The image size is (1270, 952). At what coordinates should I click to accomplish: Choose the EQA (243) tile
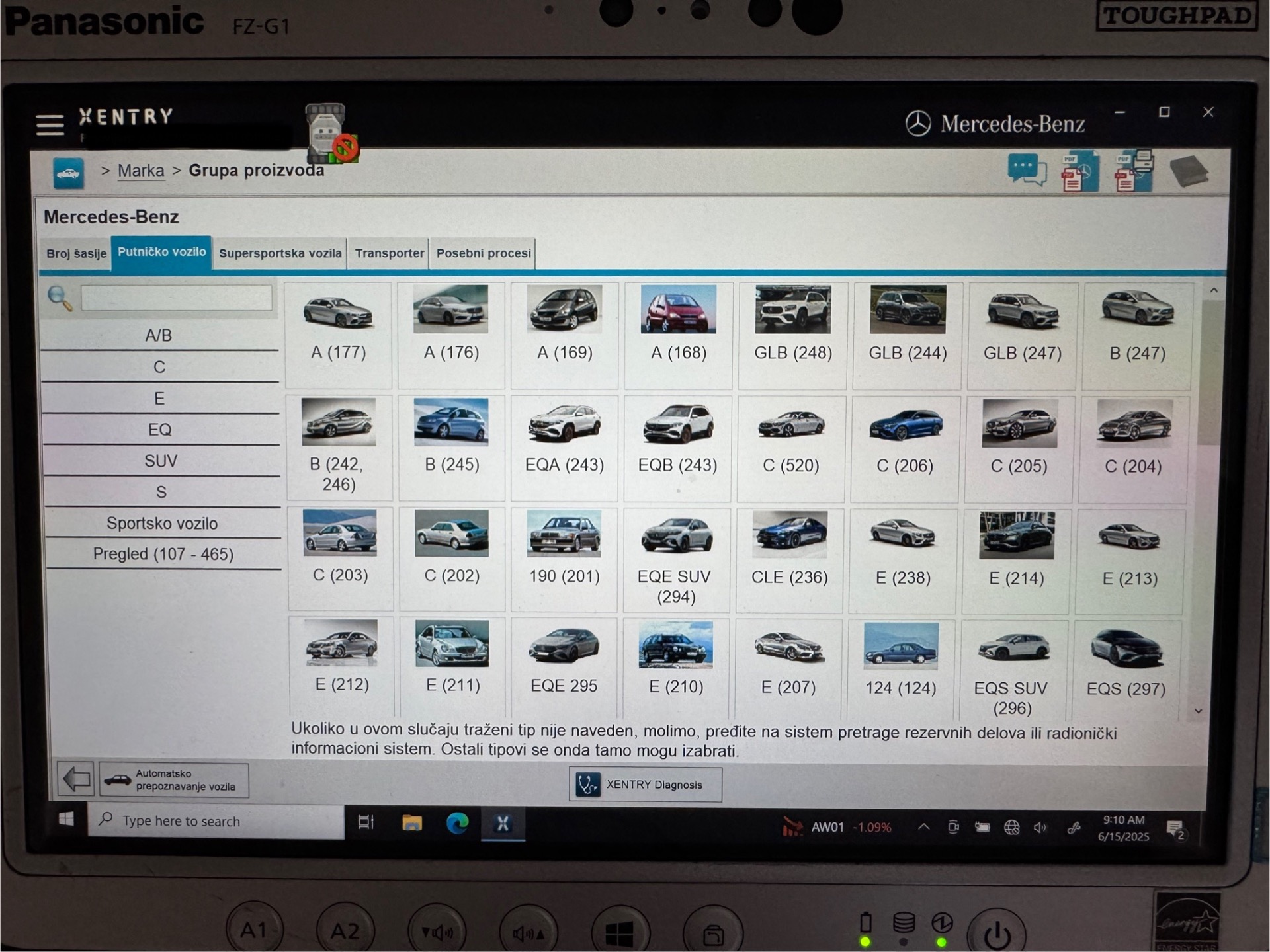click(564, 448)
